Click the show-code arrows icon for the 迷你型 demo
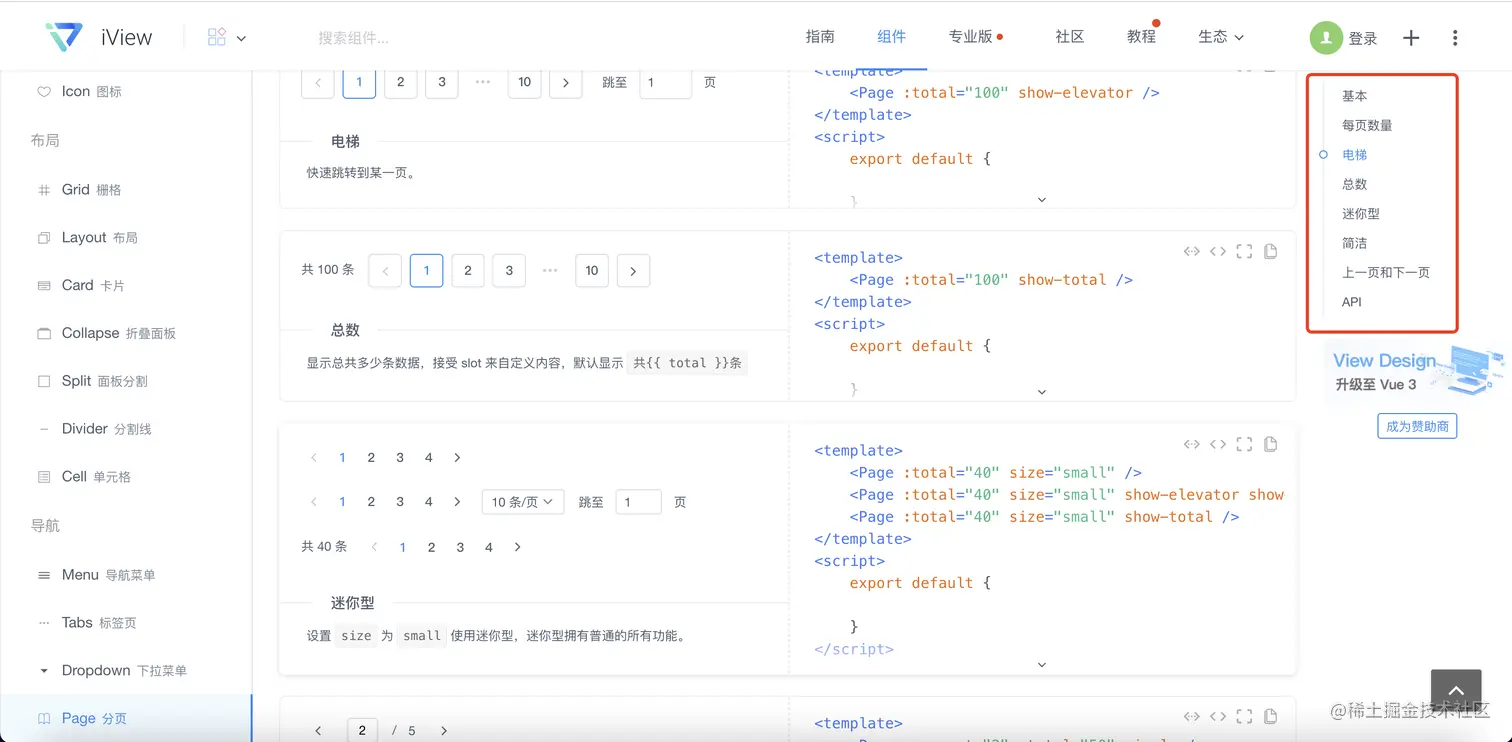This screenshot has height=742, width=1512. [1191, 444]
